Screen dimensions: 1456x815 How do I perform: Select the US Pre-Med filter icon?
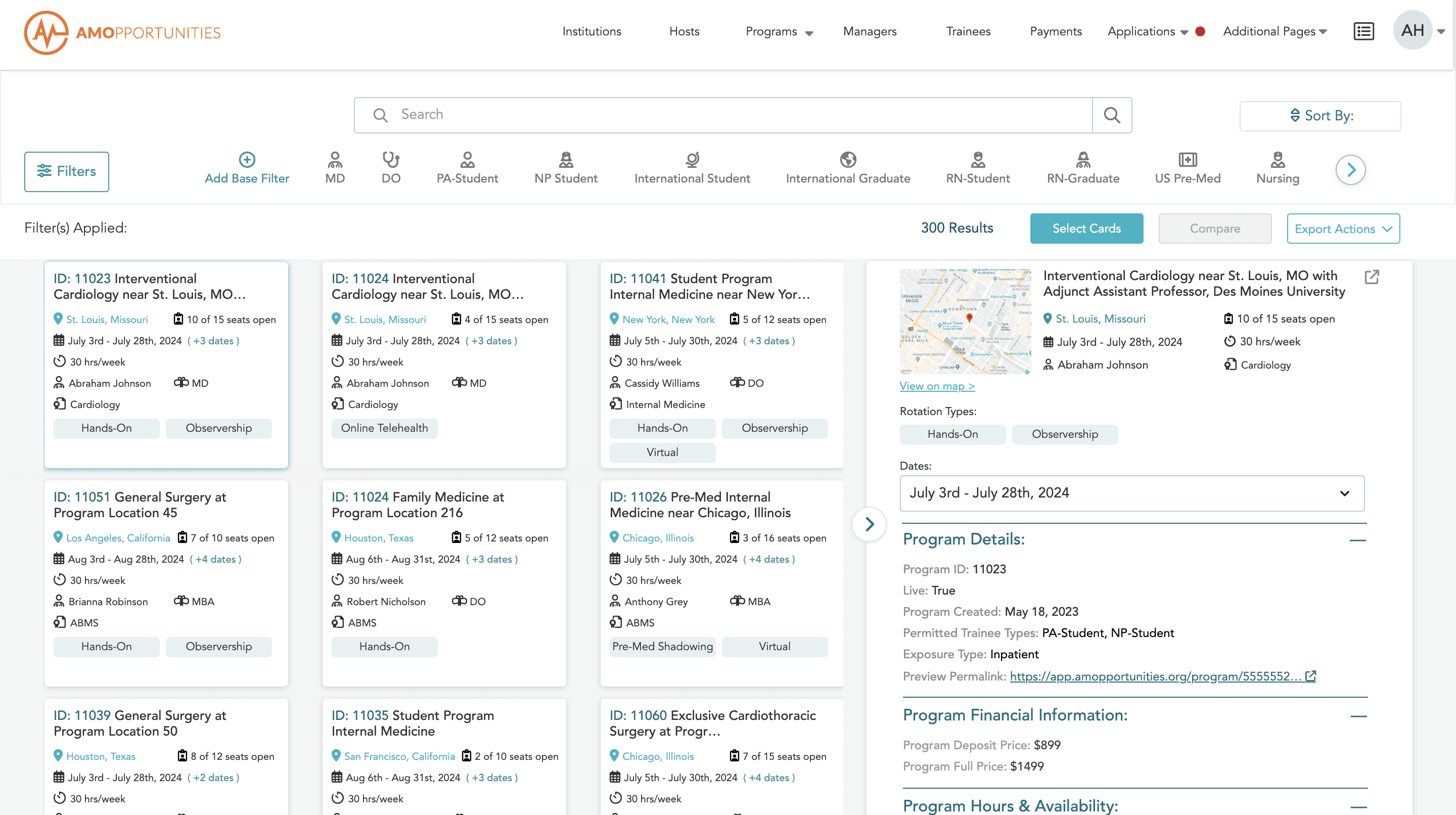(1188, 168)
